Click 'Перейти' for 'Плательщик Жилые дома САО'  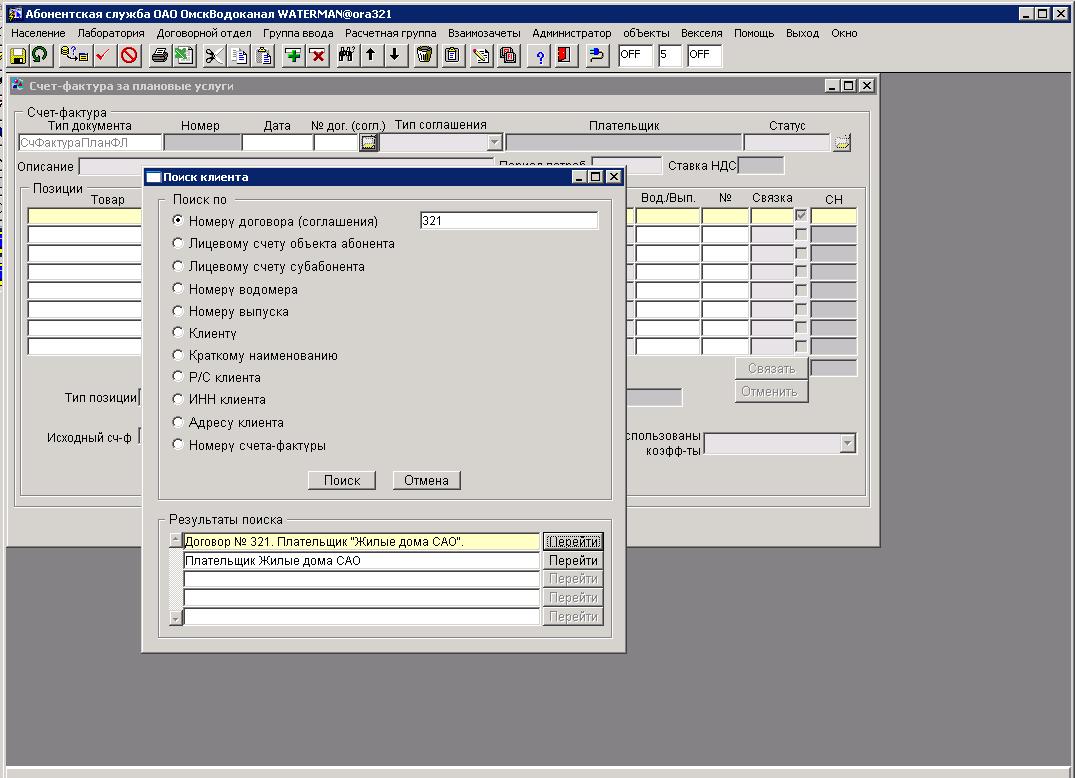pyautogui.click(x=573, y=561)
